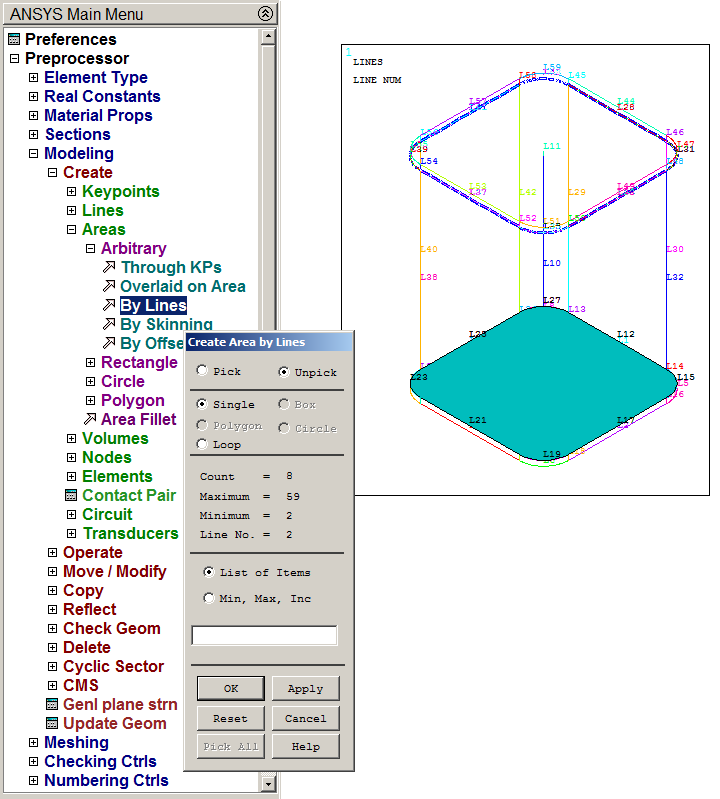The height and width of the screenshot is (799, 720).
Task: Select Min, Max, Inc option
Action: [x=208, y=598]
